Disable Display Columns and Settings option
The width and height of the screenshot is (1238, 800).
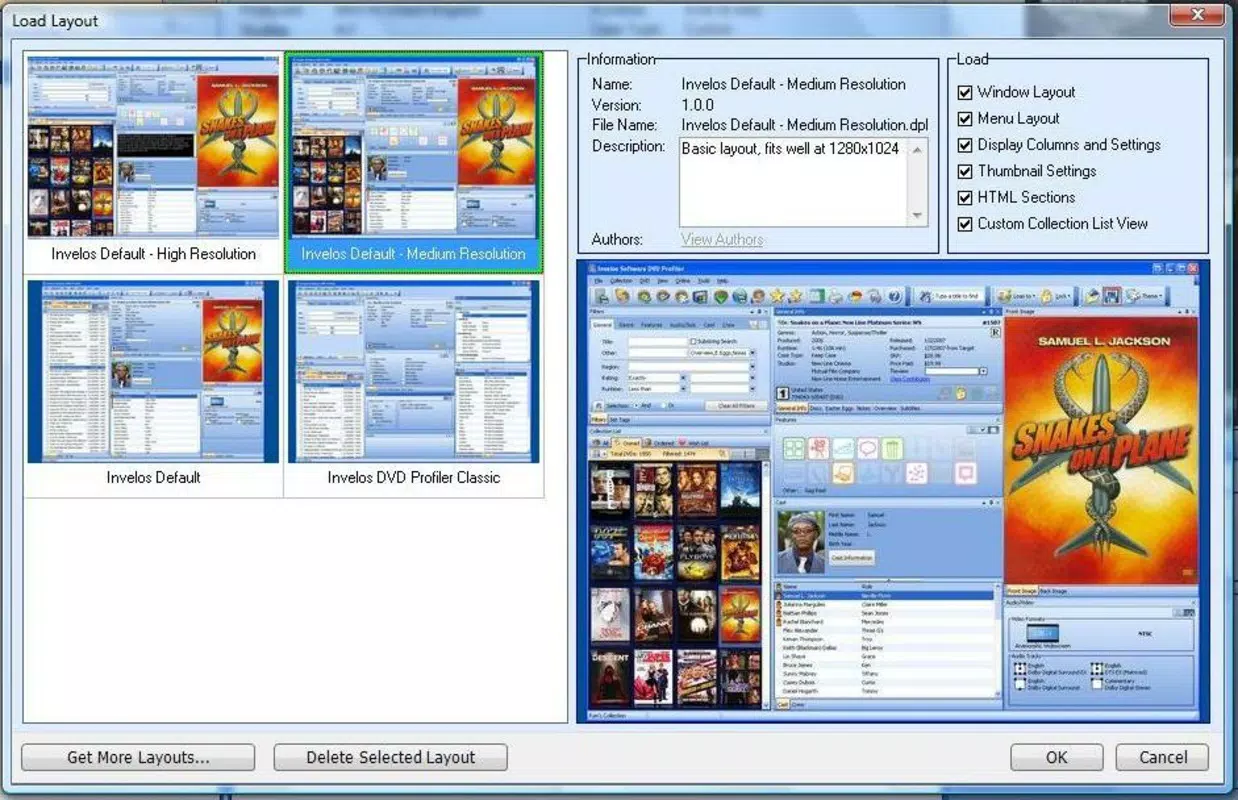click(965, 145)
